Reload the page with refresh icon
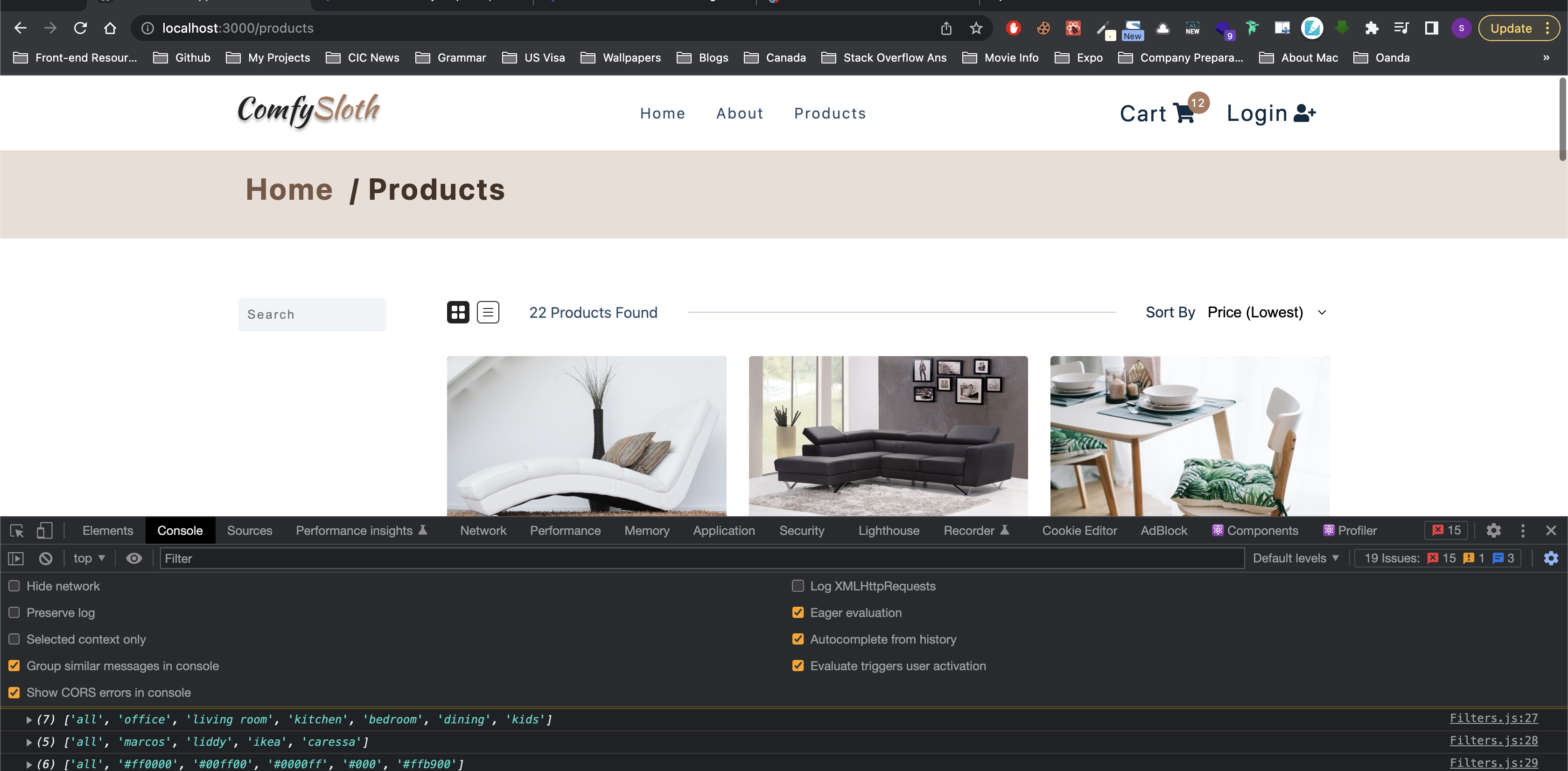Screen dimensions: 1568x771 [80, 28]
